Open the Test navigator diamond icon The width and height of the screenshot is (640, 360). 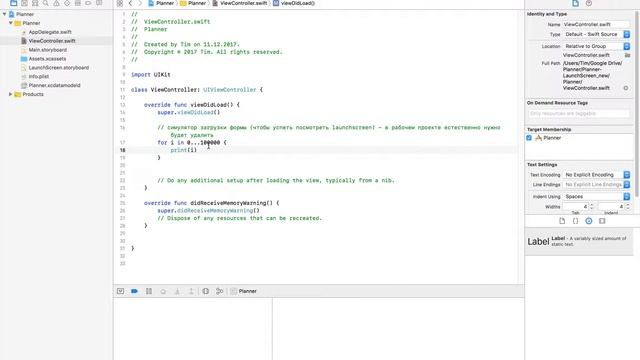point(67,3)
